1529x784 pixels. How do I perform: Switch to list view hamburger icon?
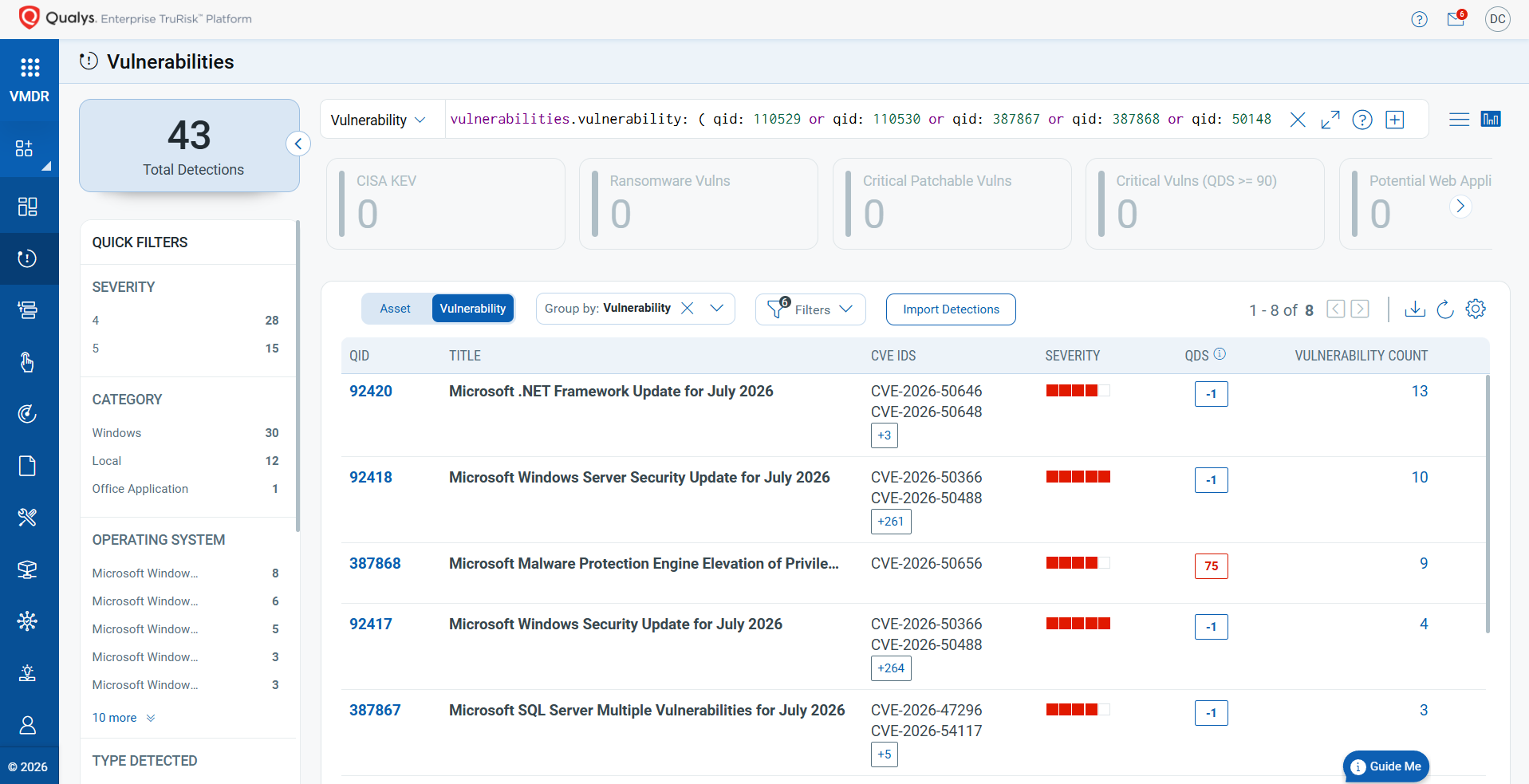1459,120
